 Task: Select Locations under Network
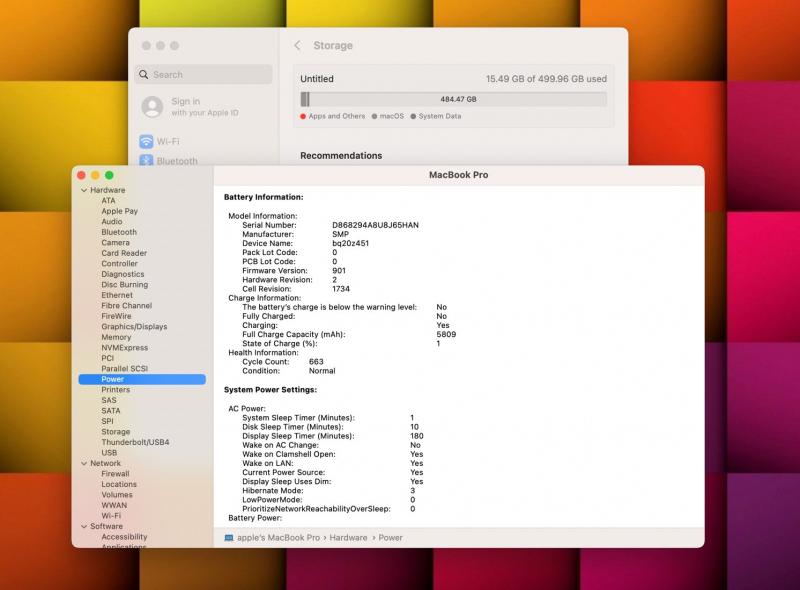pyautogui.click(x=119, y=484)
